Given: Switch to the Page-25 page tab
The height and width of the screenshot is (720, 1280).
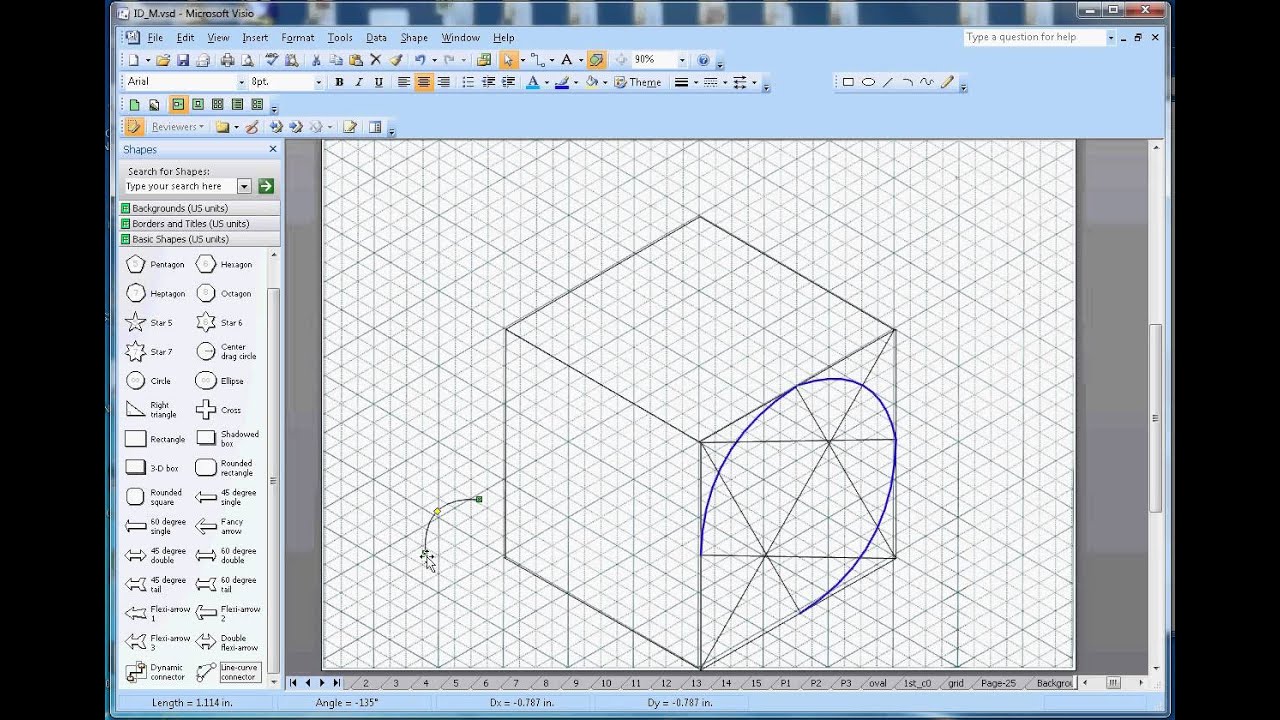Looking at the screenshot, I should tap(998, 683).
